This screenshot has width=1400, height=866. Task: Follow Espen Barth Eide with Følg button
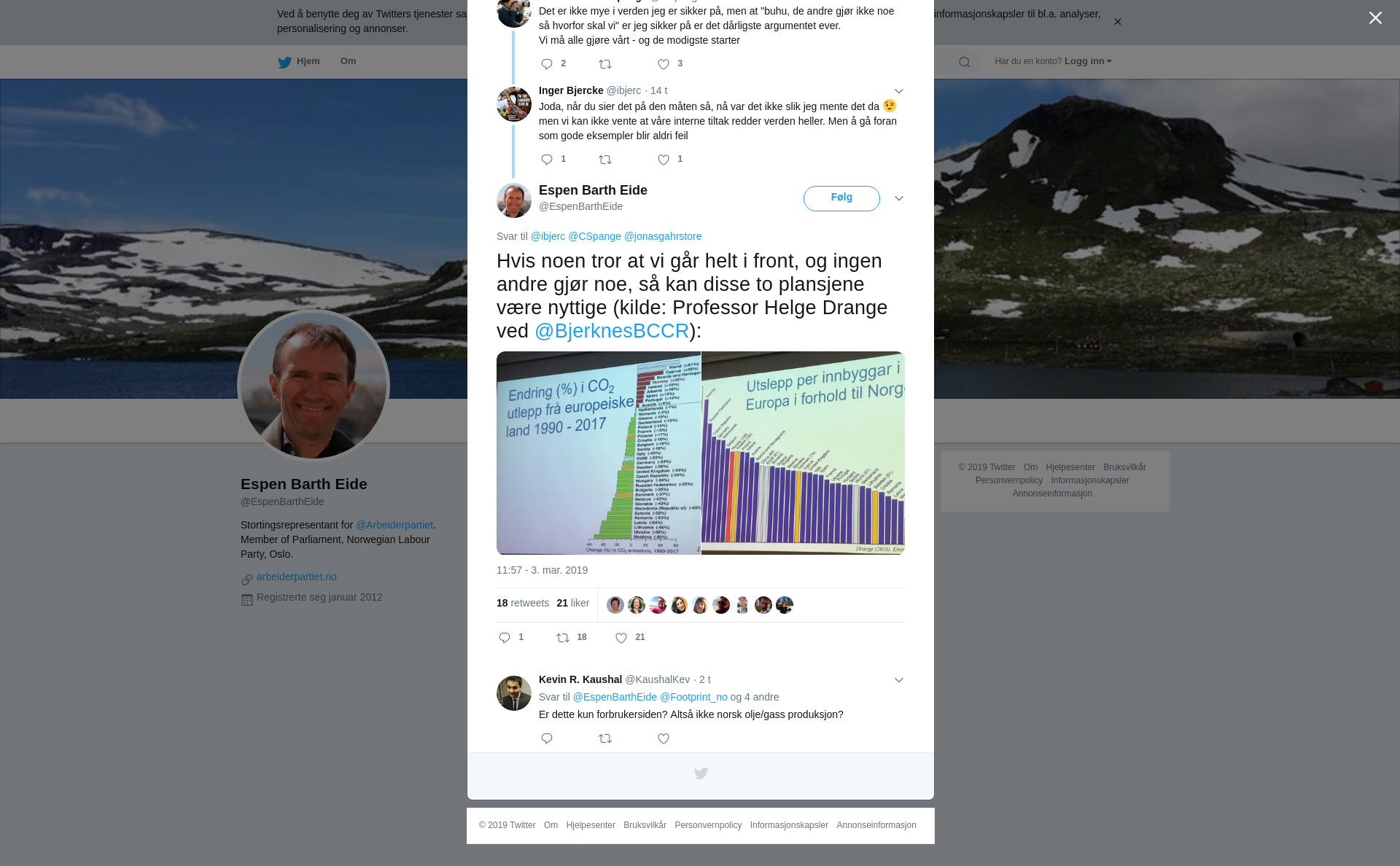tap(841, 198)
